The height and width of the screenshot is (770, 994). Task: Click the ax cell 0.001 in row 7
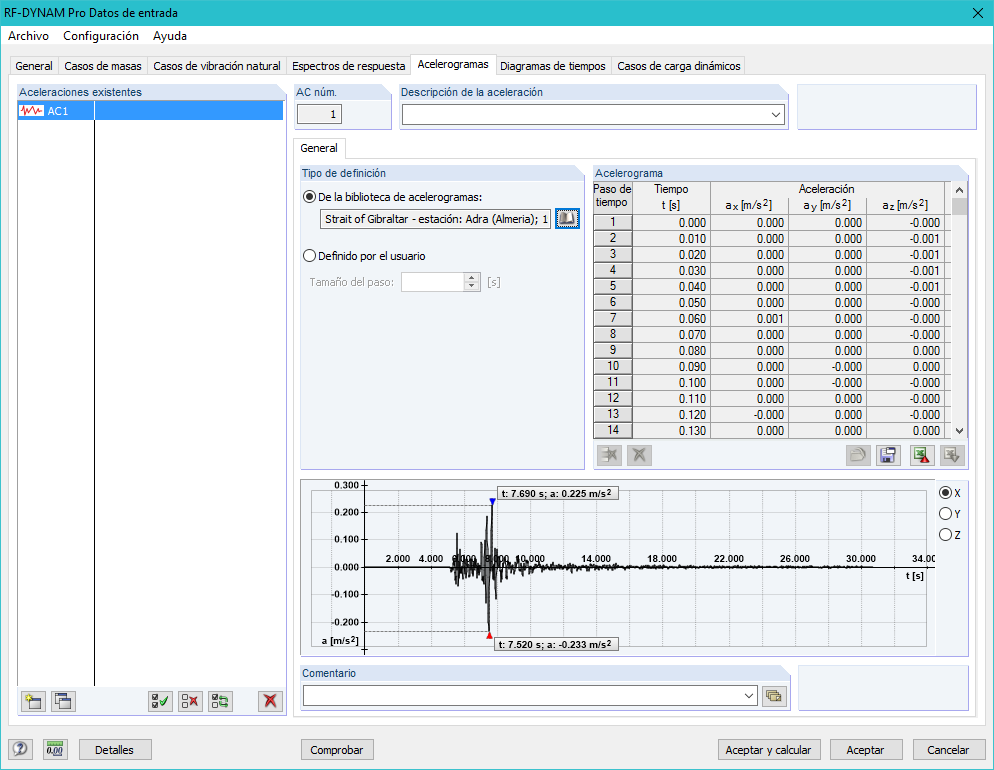[x=749, y=319]
